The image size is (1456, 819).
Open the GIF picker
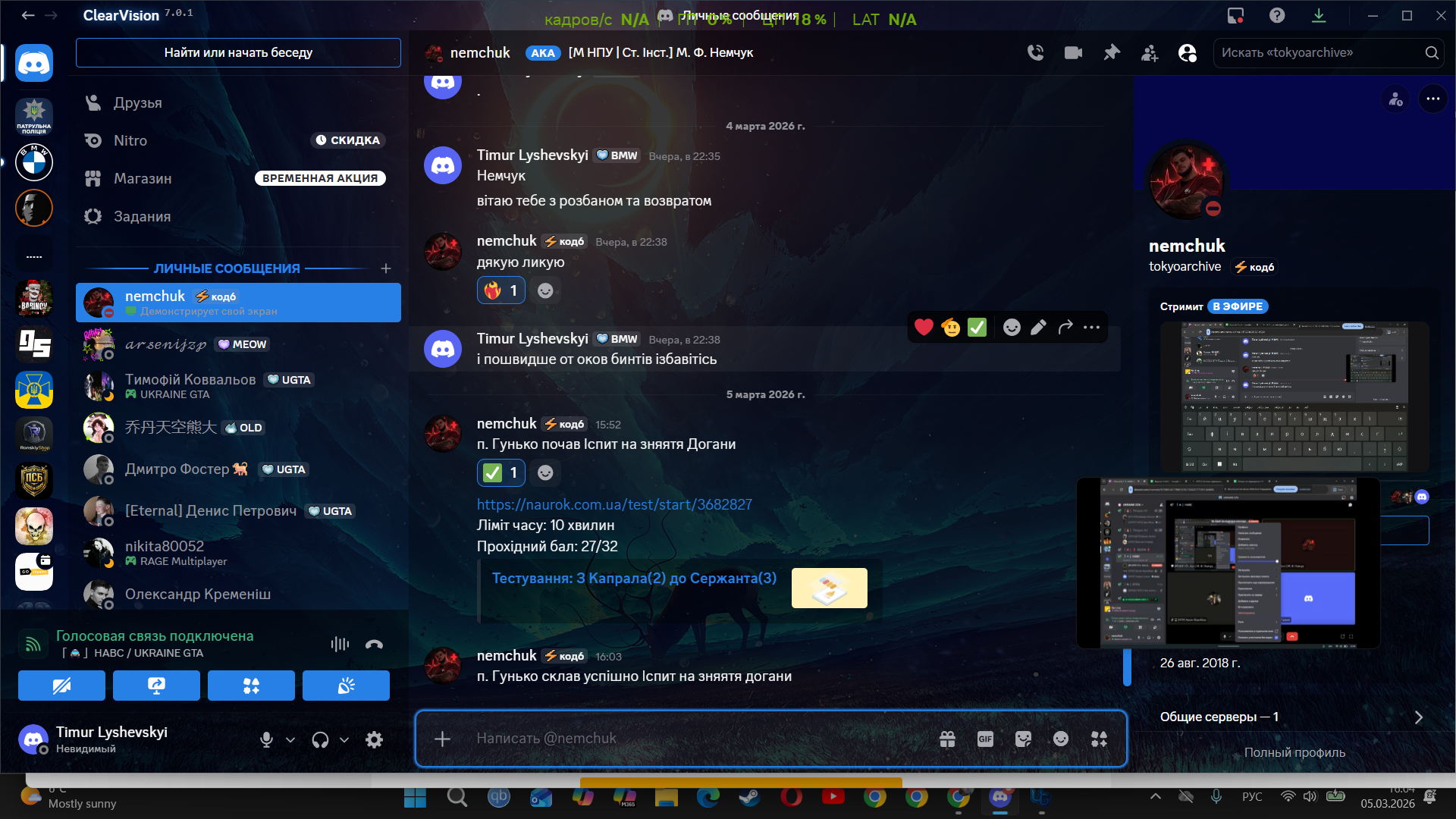(985, 739)
